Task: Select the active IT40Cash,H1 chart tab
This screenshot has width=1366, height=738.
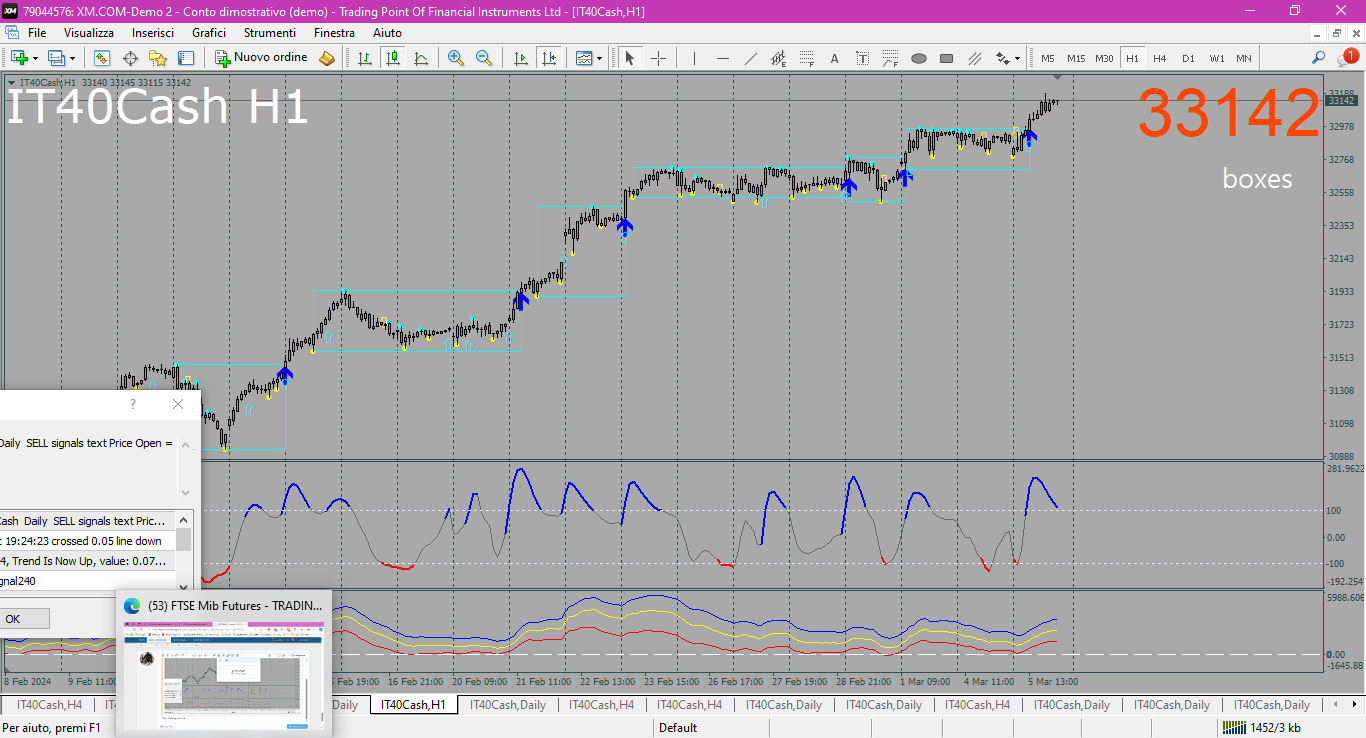Action: pyautogui.click(x=413, y=705)
